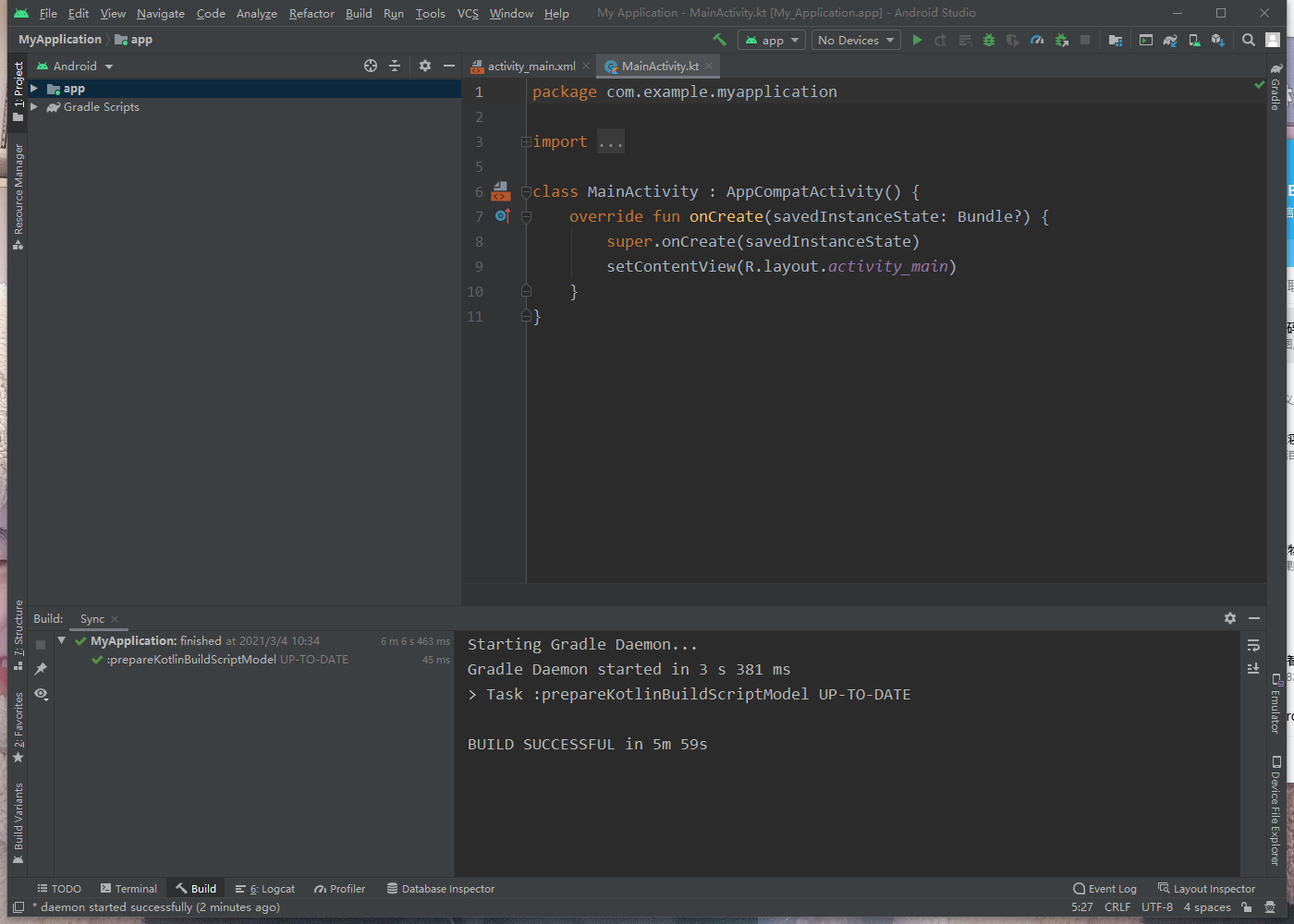
Task: Click Apply Changes and Restart Activity icon
Action: [x=941, y=40]
